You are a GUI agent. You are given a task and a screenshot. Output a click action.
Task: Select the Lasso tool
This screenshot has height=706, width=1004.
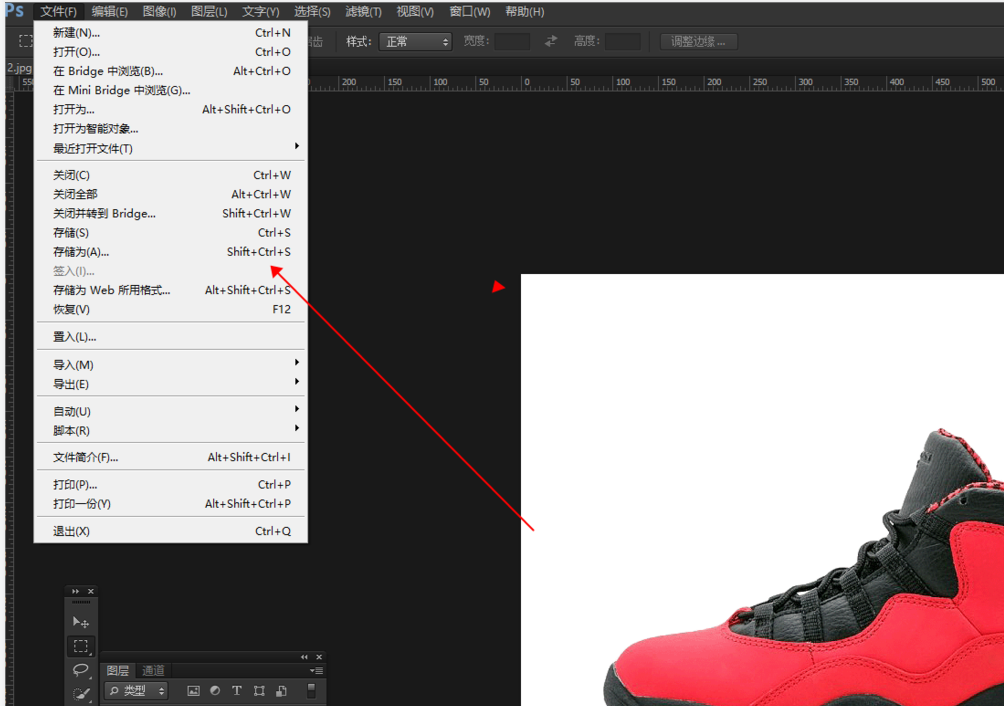tap(81, 670)
